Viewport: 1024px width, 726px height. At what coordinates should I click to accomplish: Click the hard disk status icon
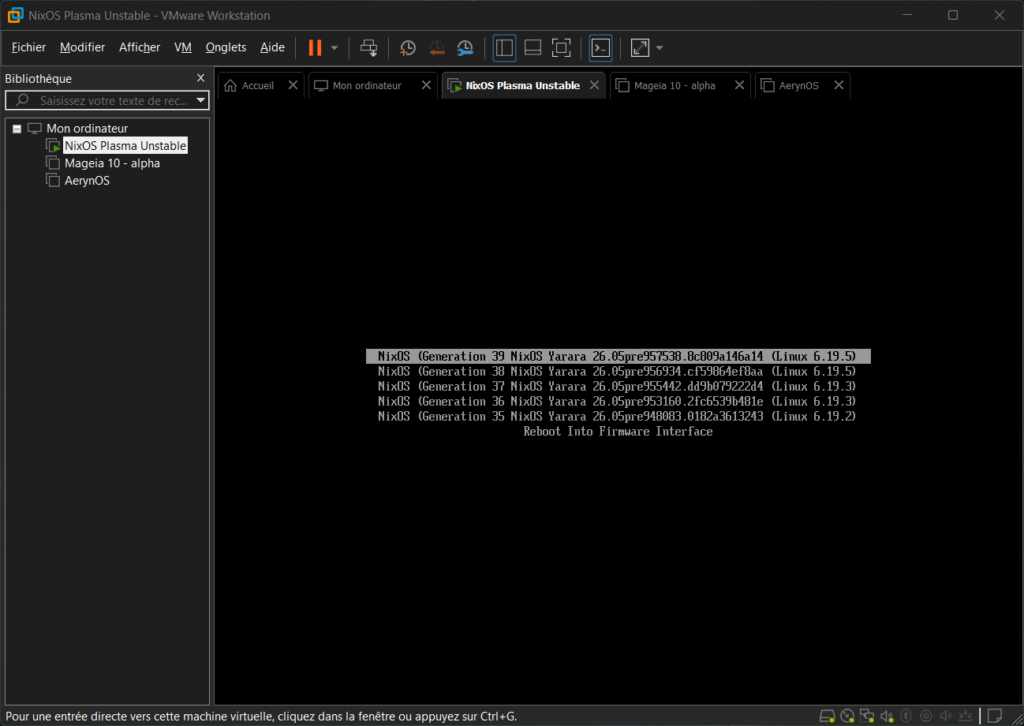coord(827,715)
